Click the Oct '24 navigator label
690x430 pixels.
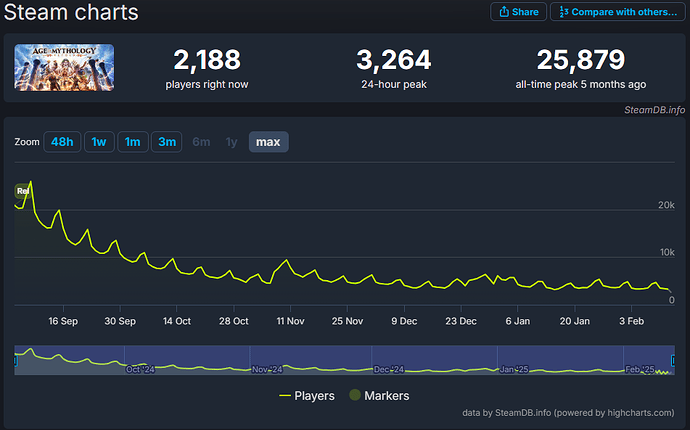[x=140, y=369]
